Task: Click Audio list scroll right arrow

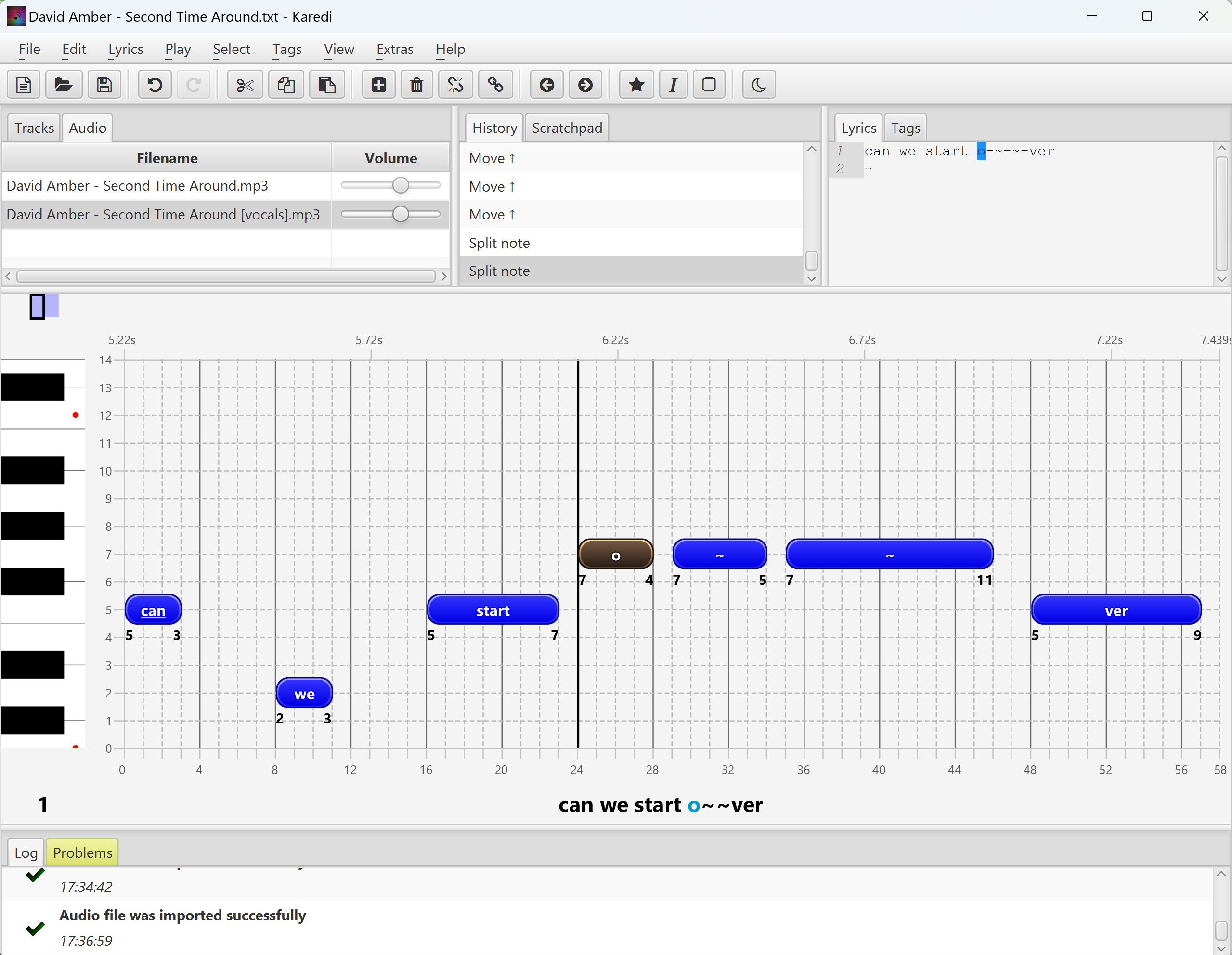Action: 444,276
